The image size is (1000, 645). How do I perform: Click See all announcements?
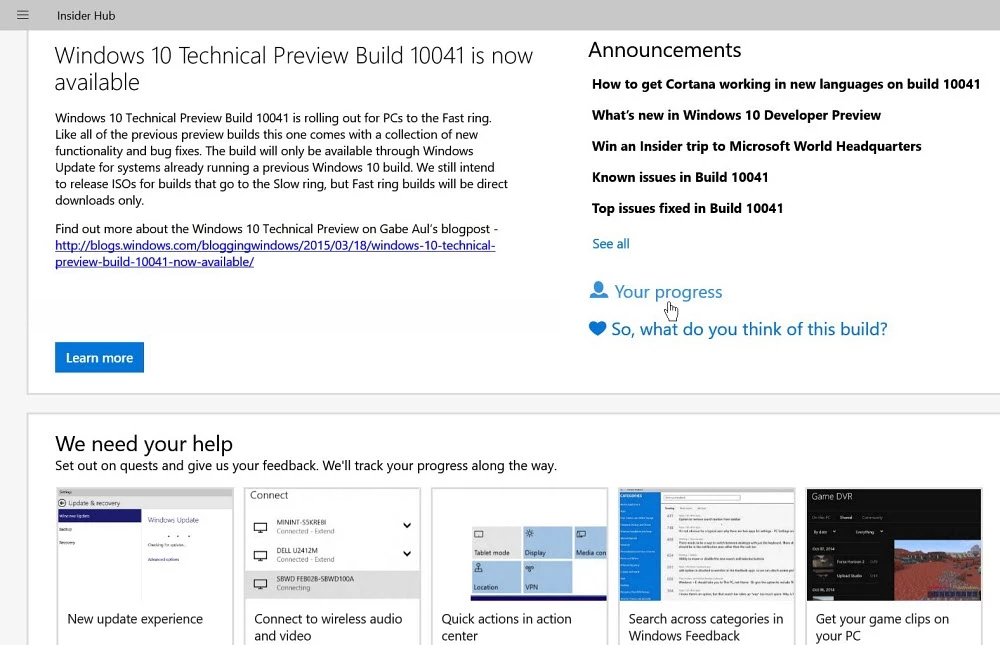pyautogui.click(x=610, y=243)
